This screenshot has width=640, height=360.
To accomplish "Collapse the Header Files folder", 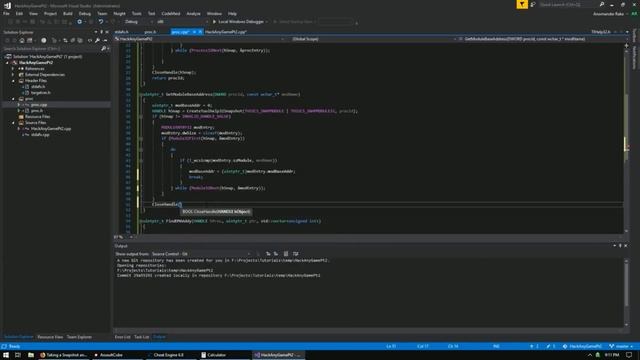I will tap(13, 81).
